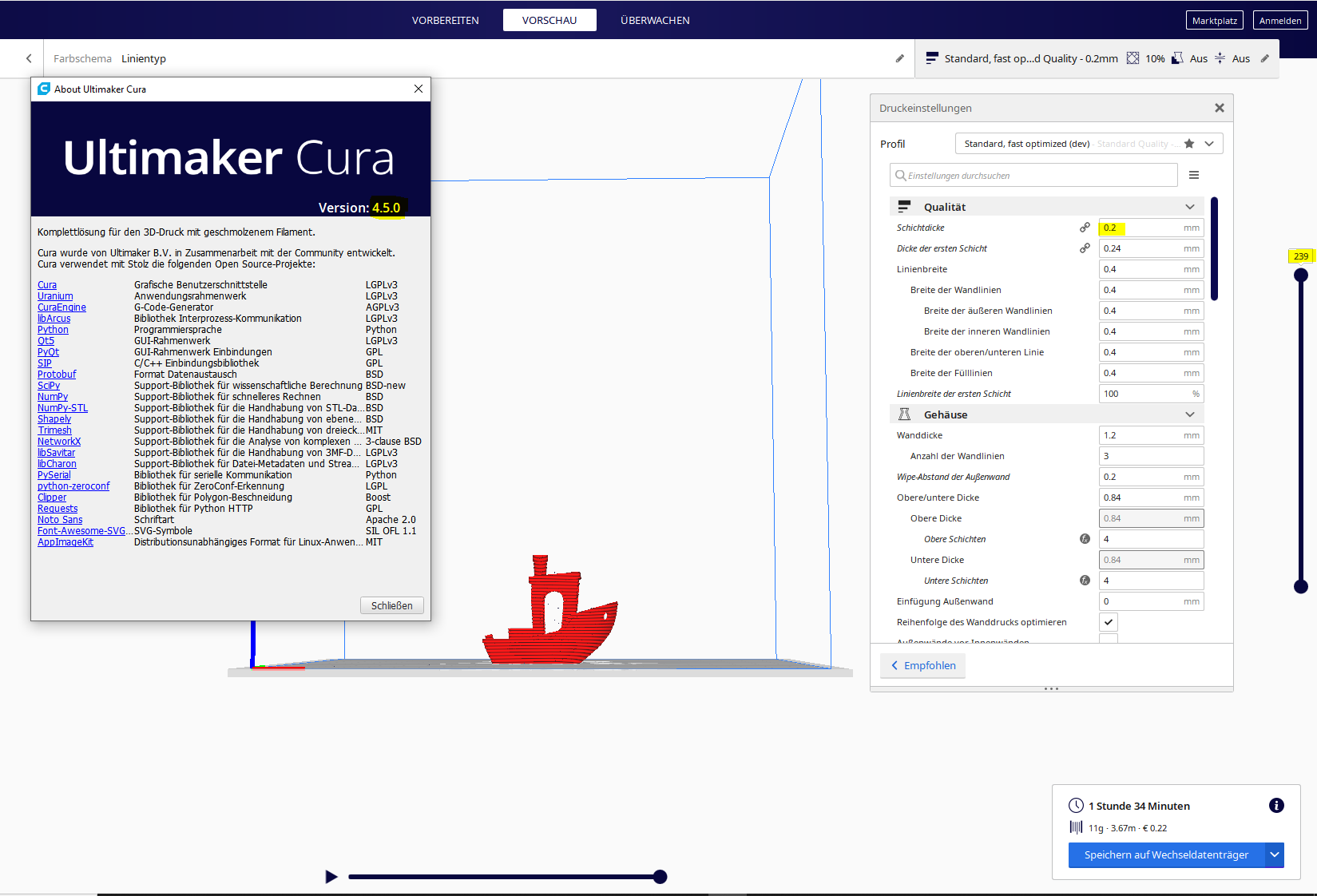Viewport: 1317px width, 896px height.
Task: Collapse the Qualität settings section
Action: click(x=1189, y=206)
